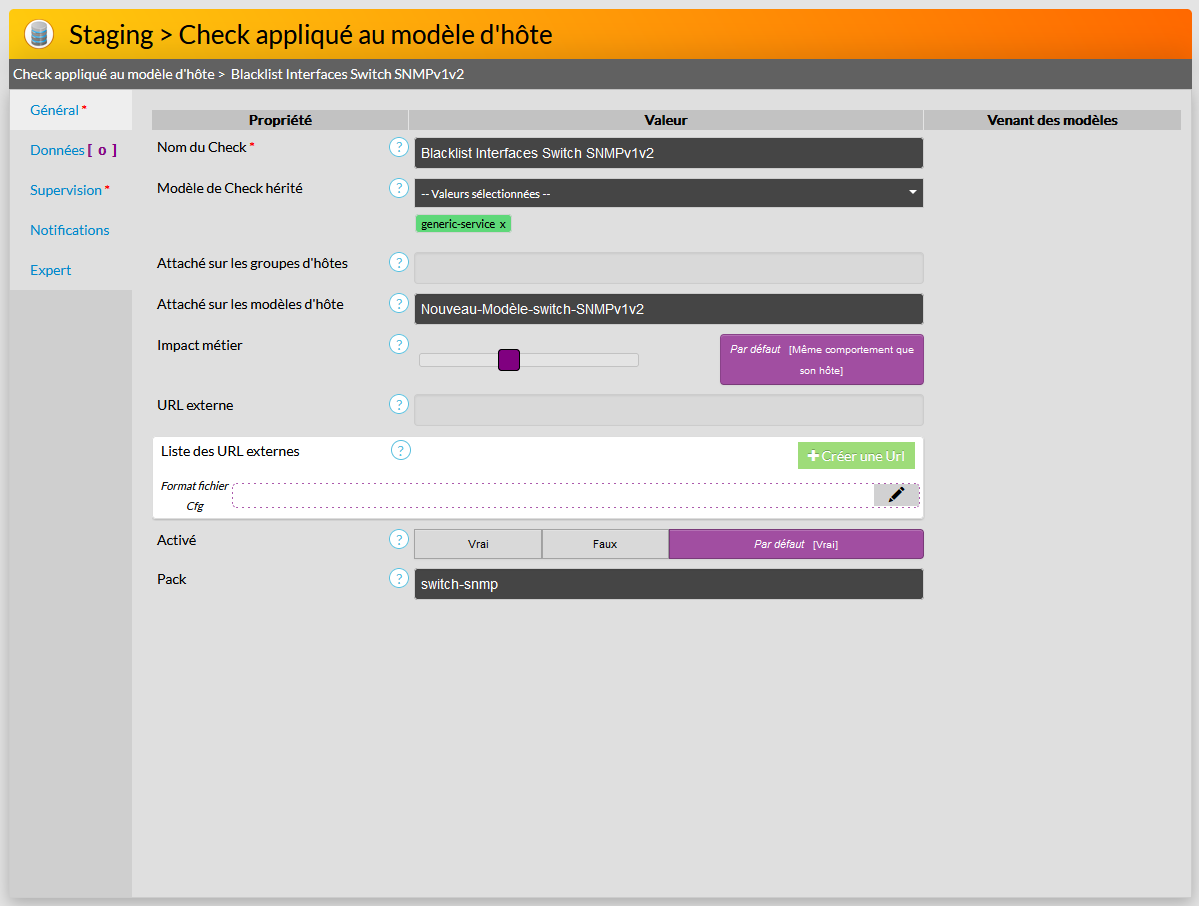Show help for Impact métier
The width and height of the screenshot is (1199, 906).
(399, 344)
